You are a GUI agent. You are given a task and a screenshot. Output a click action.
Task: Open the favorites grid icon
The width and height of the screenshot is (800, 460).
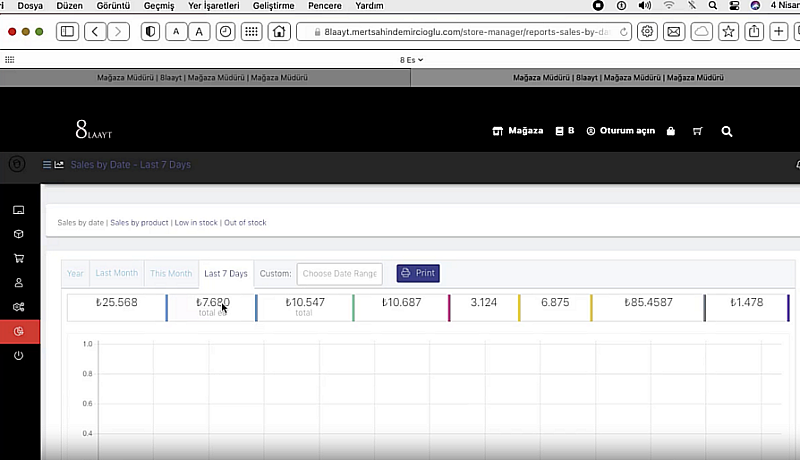[10, 60]
